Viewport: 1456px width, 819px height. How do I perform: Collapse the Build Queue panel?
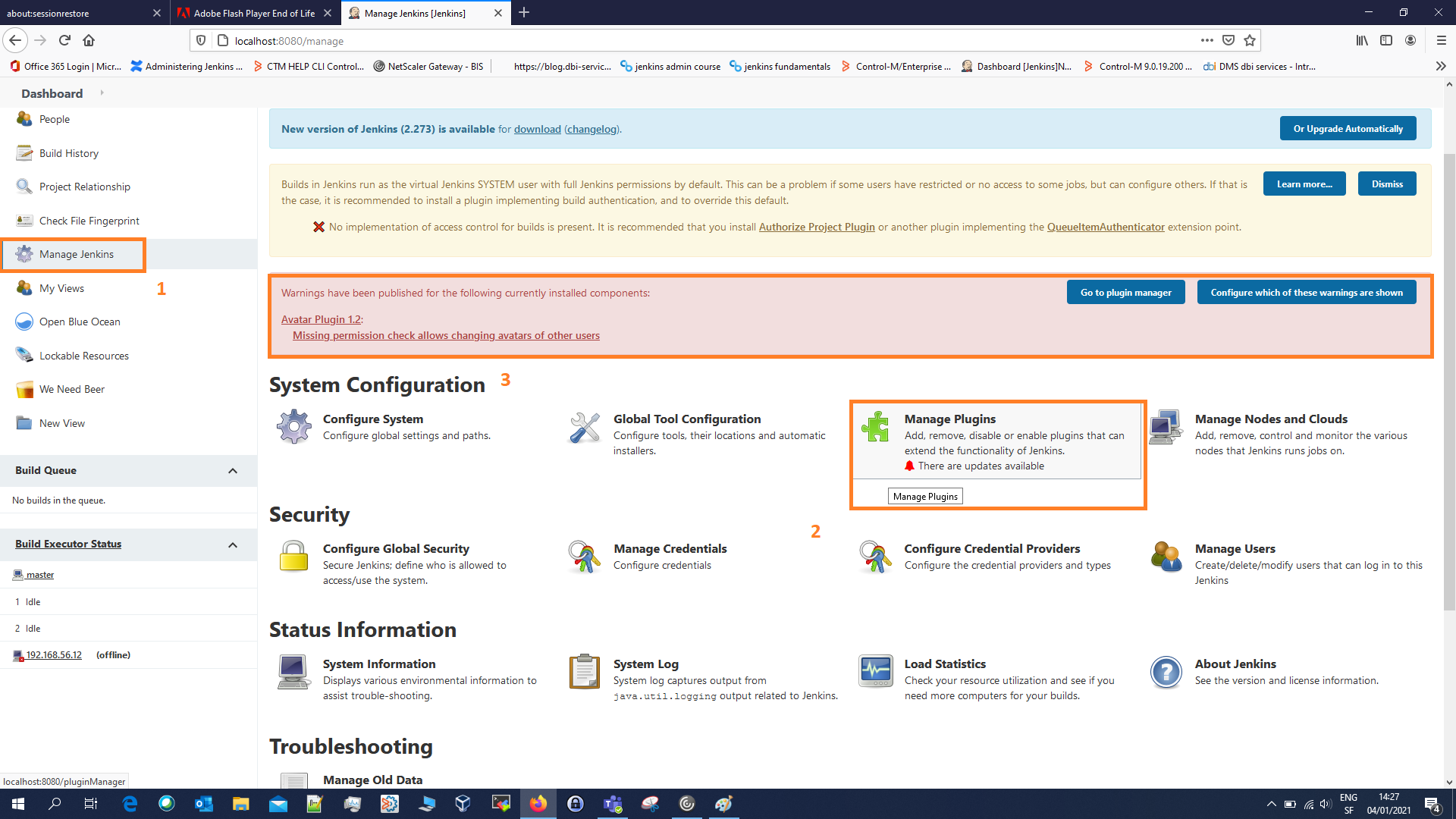(233, 471)
